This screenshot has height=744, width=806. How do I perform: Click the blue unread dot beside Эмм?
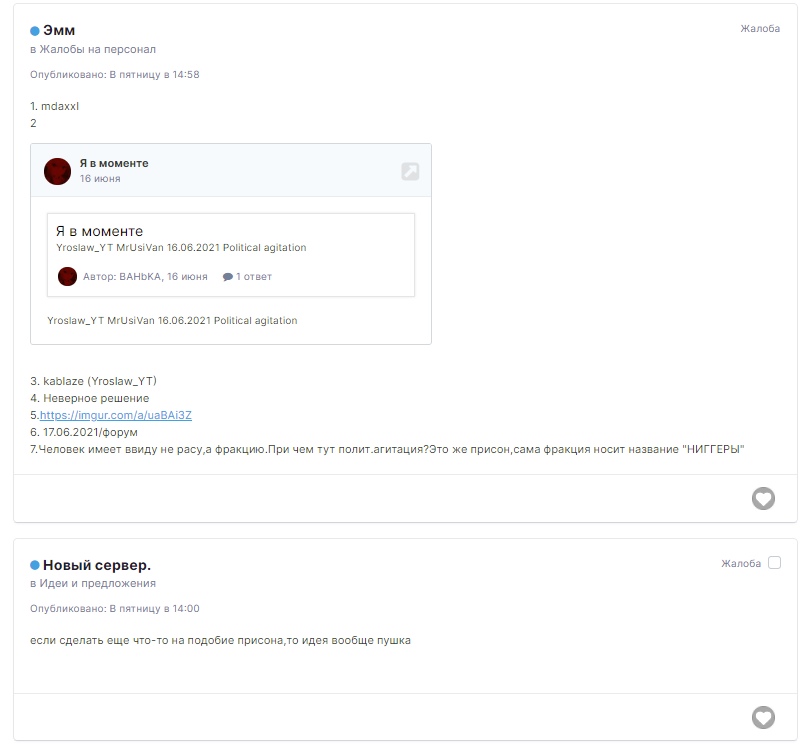tap(35, 31)
